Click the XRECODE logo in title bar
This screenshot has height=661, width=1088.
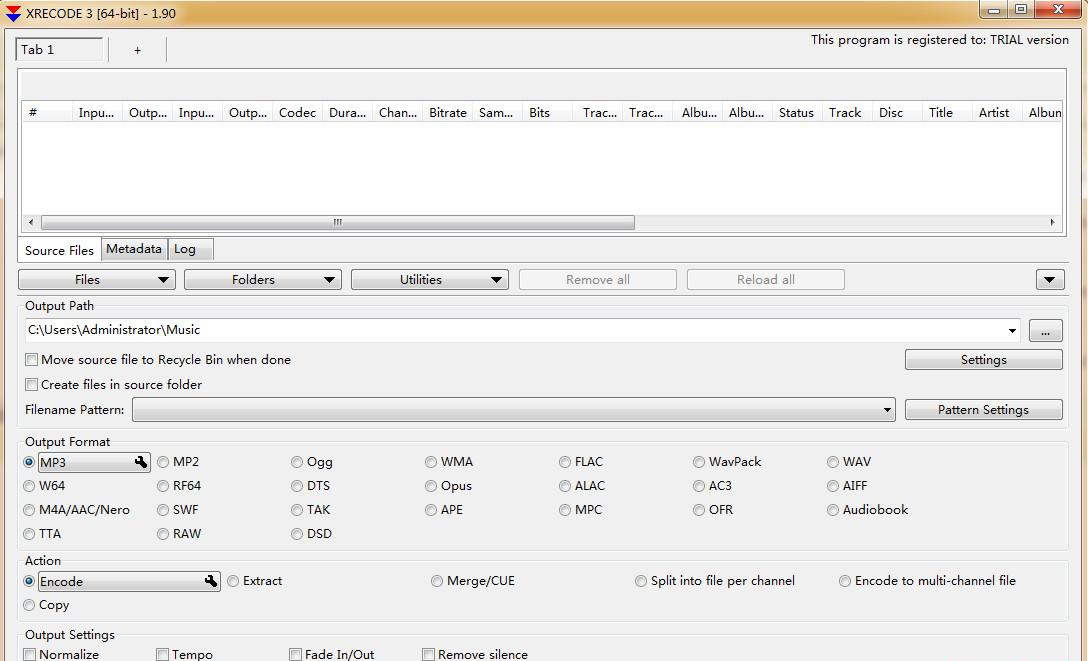pyautogui.click(x=13, y=13)
